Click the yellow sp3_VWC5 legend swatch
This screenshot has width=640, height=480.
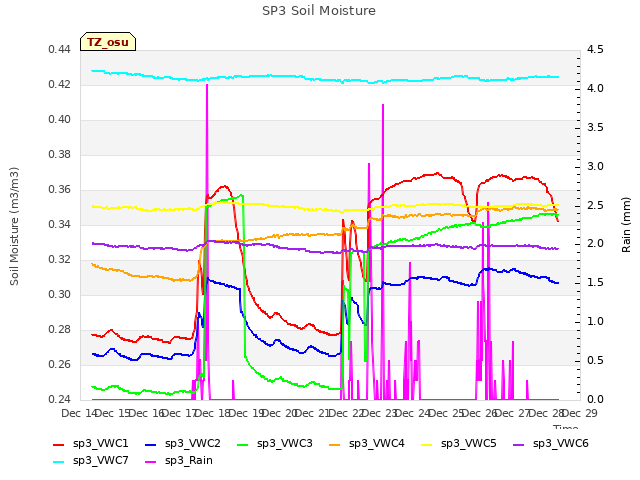point(427,444)
